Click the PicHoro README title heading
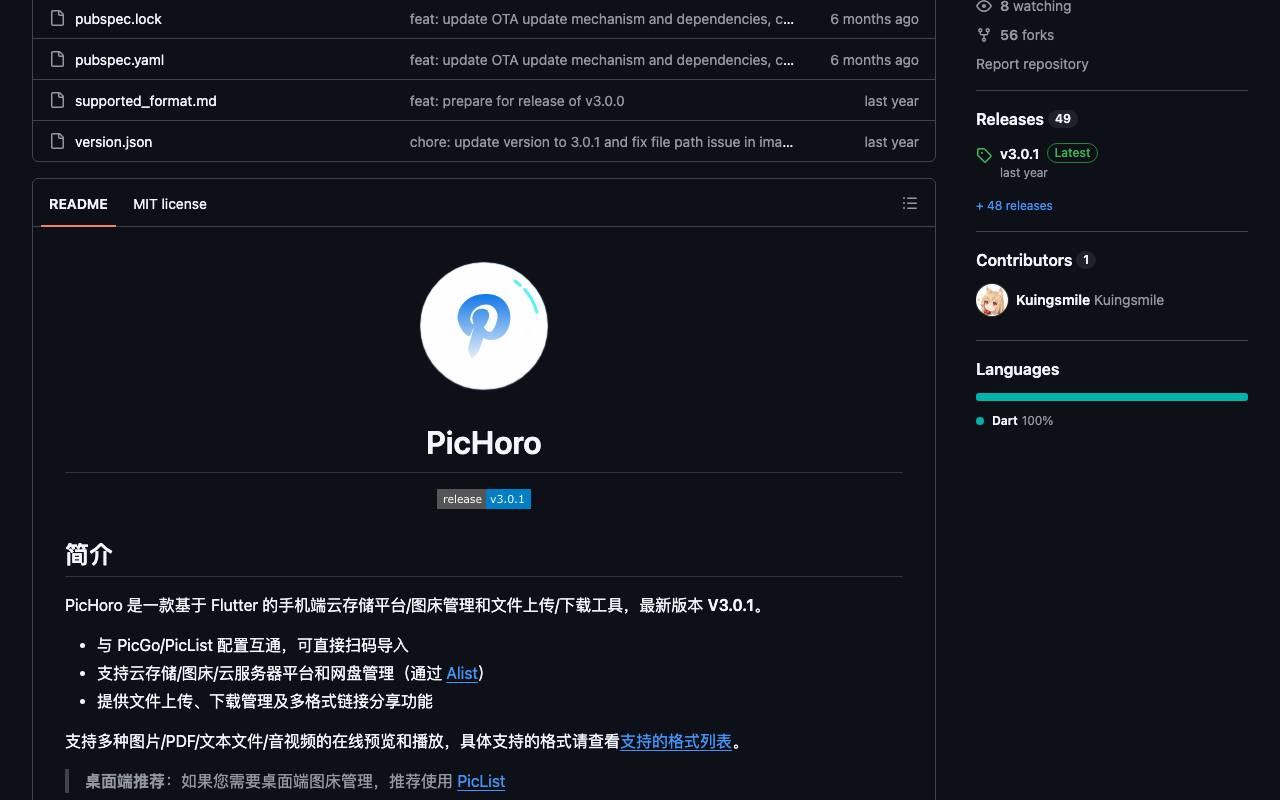Viewport: 1280px width, 800px height. 484,443
